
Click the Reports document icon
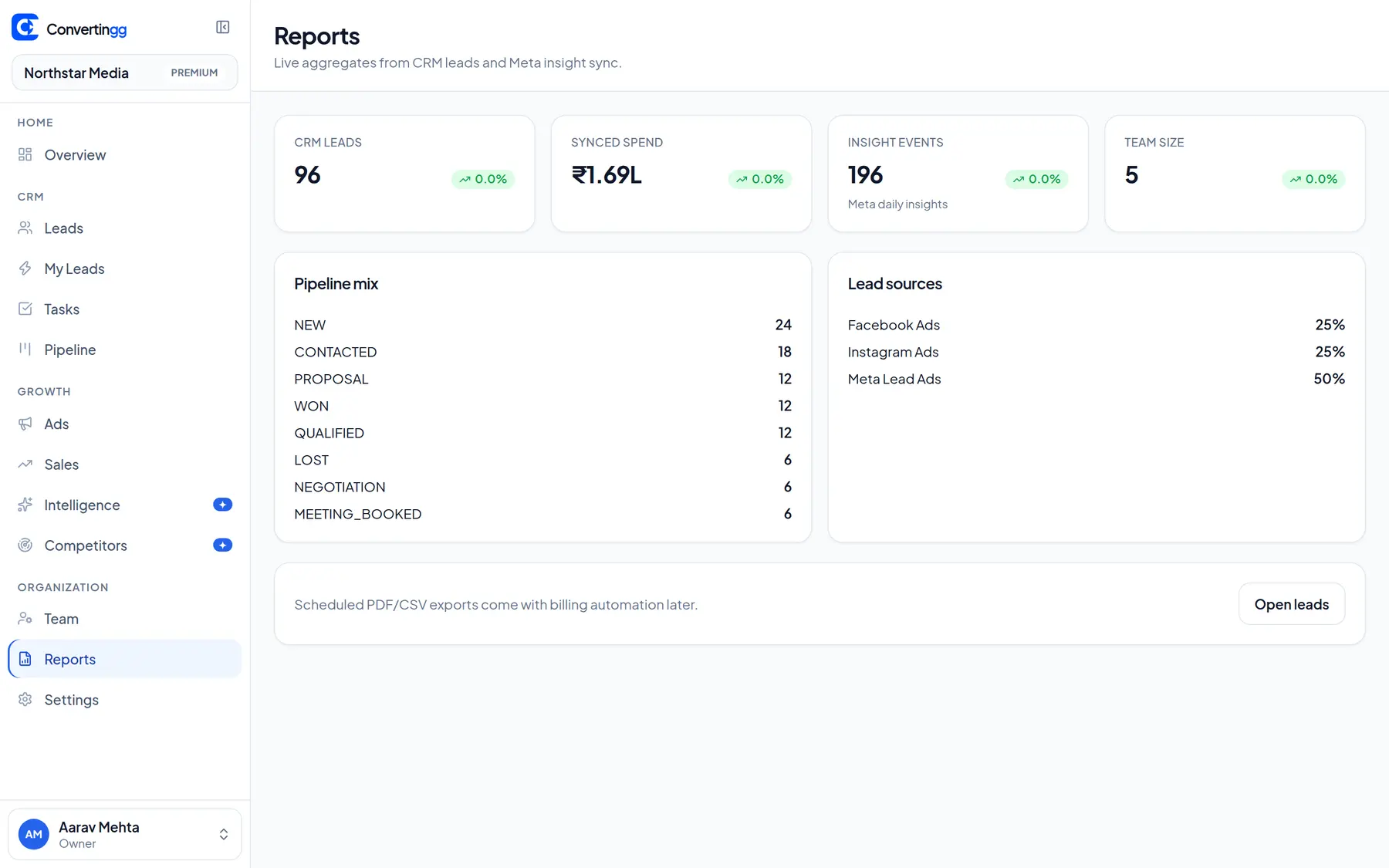25,659
